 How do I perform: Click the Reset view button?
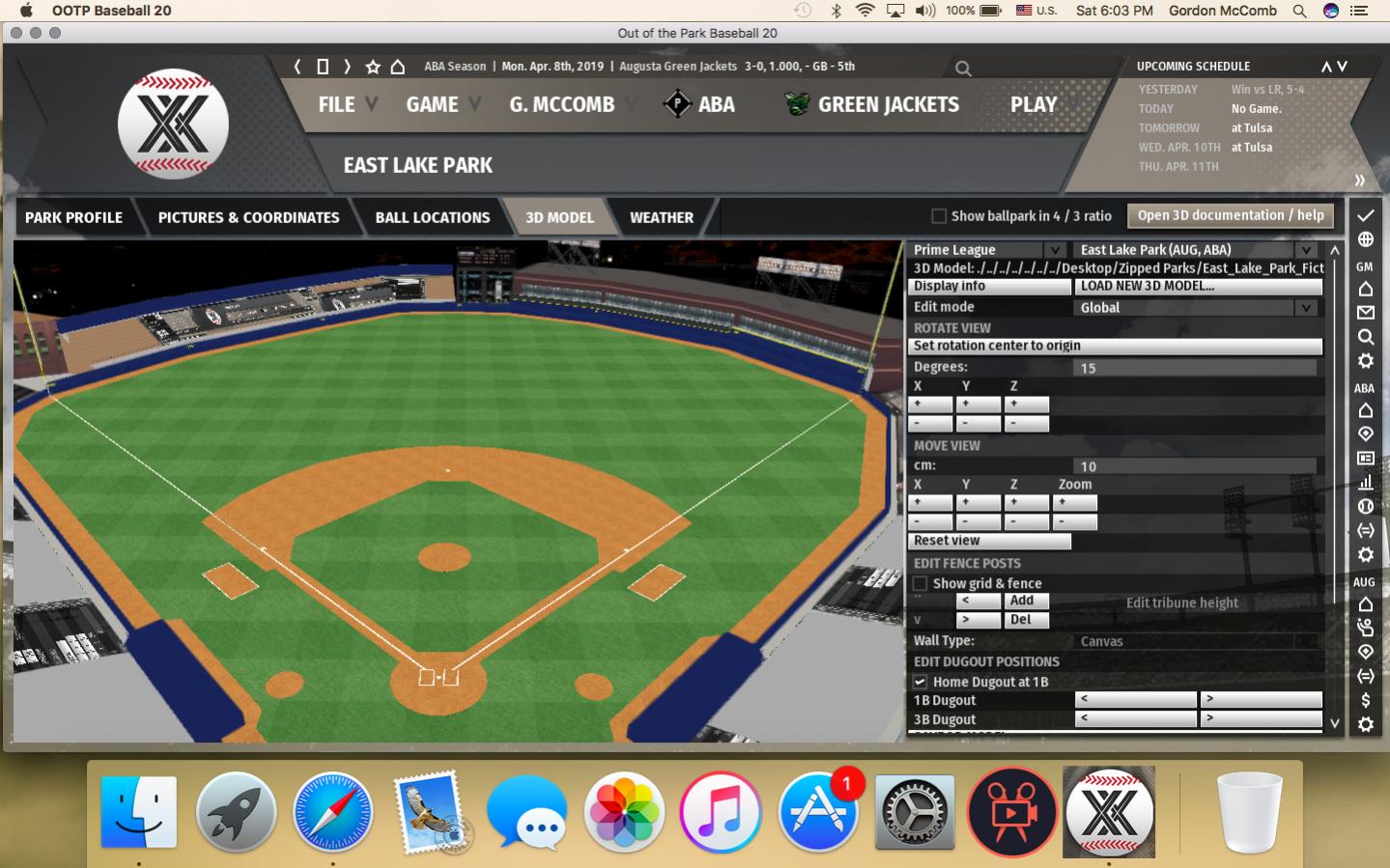[x=989, y=541]
